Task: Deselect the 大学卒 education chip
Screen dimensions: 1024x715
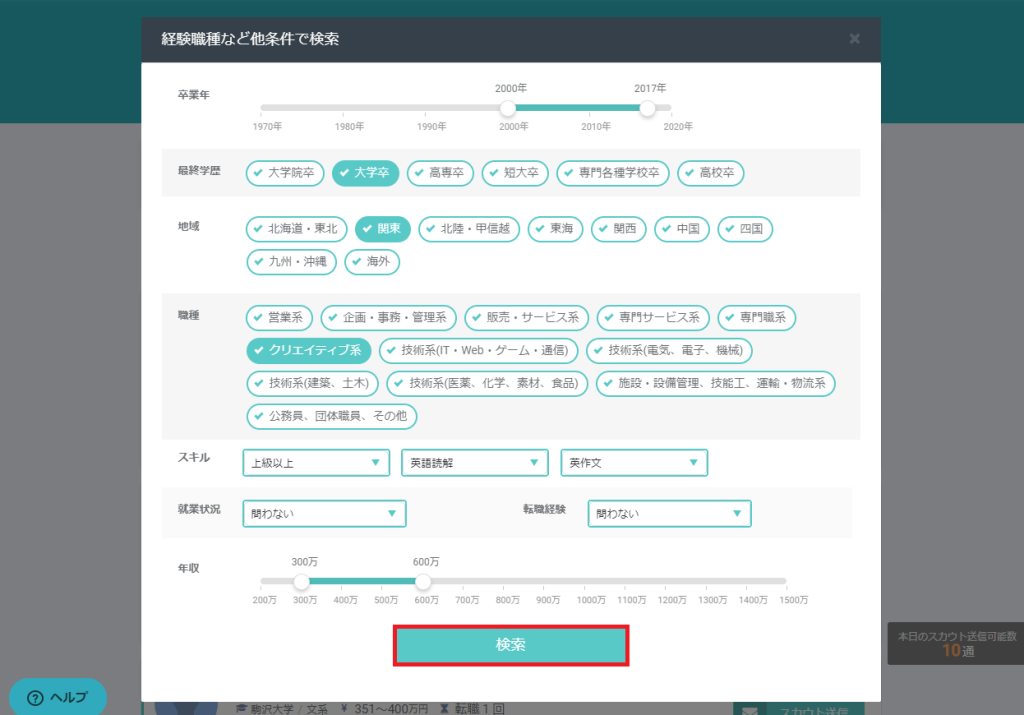Action: click(365, 173)
